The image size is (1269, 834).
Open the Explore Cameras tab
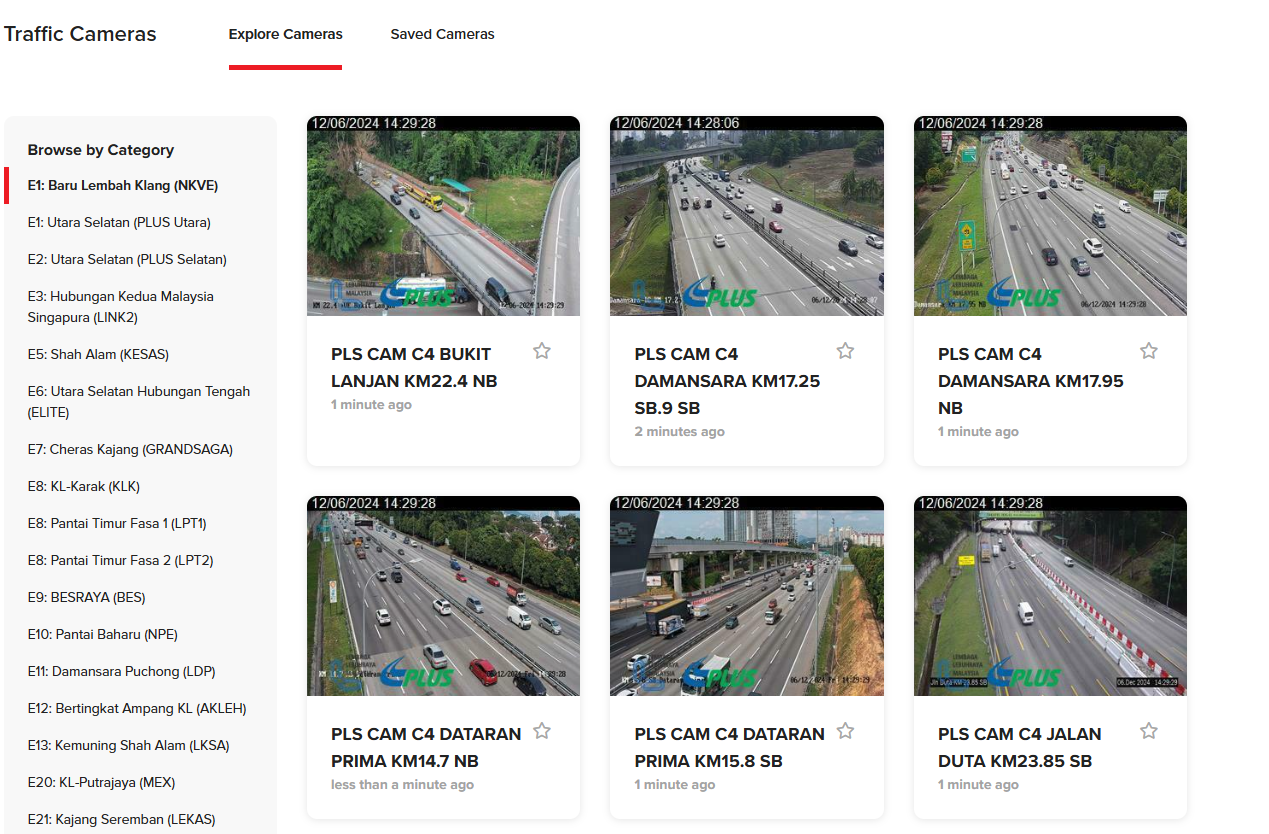coord(285,34)
